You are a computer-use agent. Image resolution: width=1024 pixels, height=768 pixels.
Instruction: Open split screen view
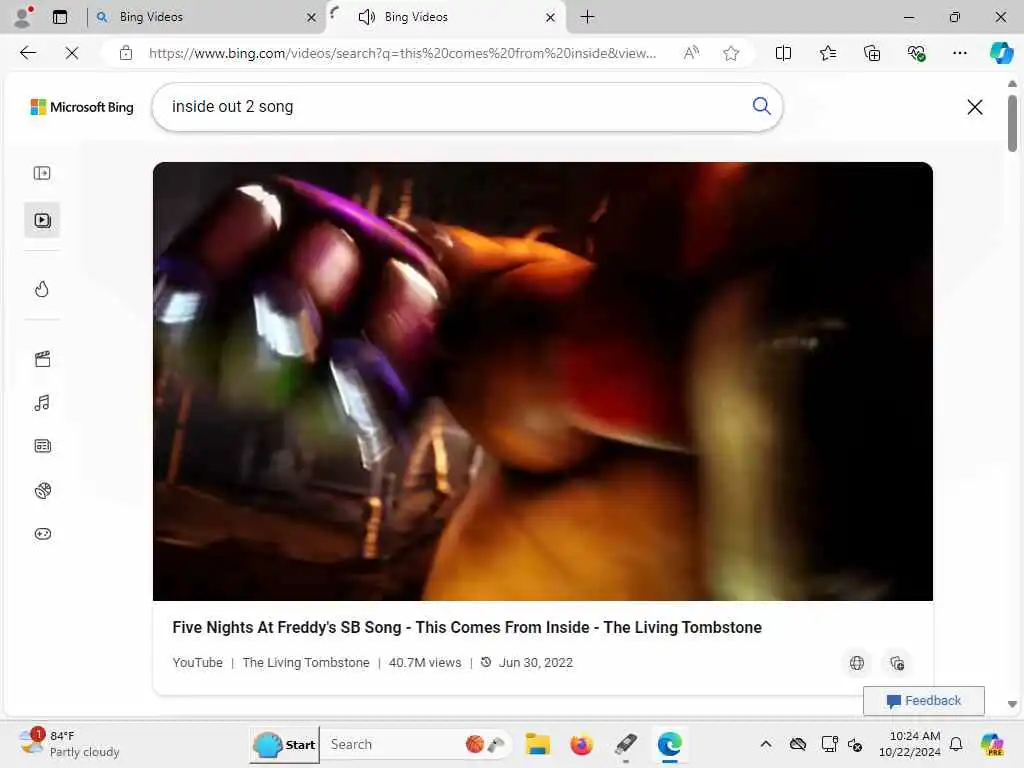click(x=783, y=53)
